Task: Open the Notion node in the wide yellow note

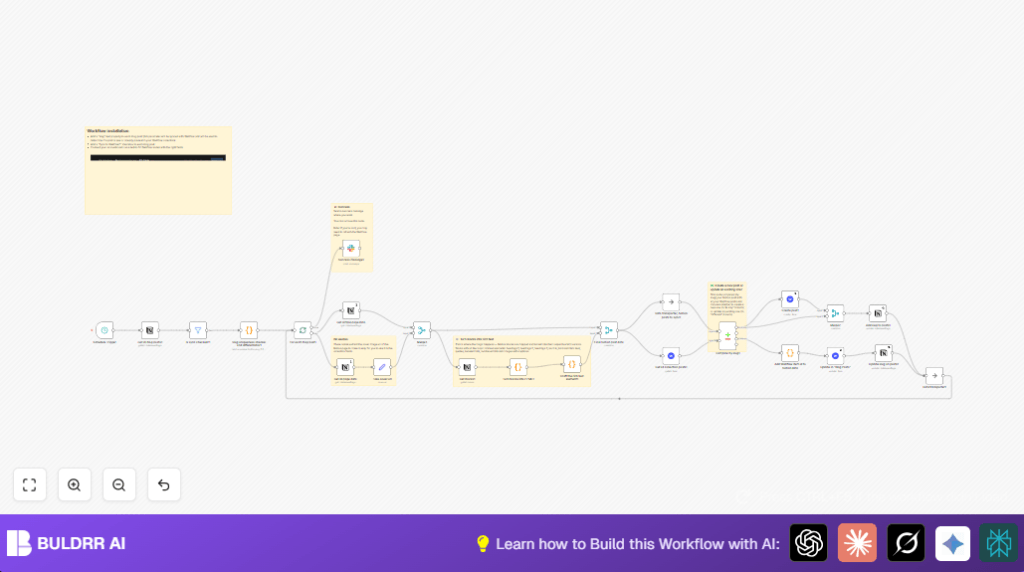Action: pos(467,367)
